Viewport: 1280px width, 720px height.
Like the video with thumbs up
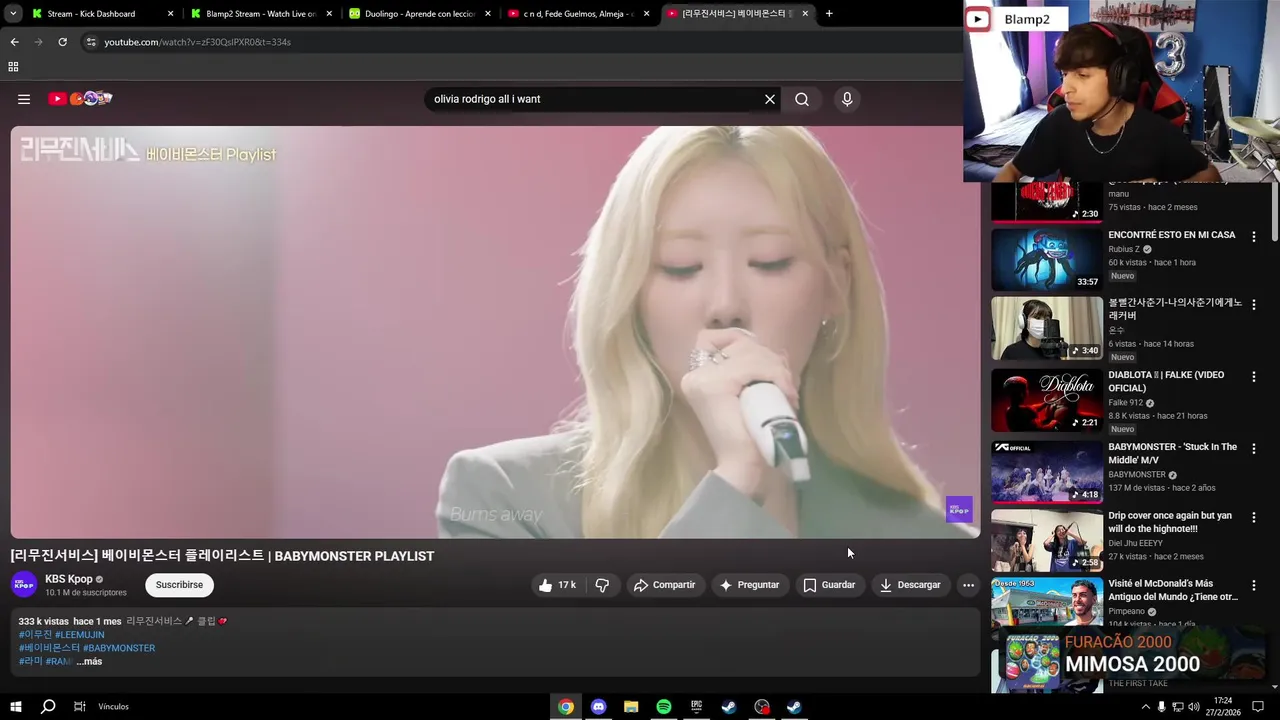[557, 585]
